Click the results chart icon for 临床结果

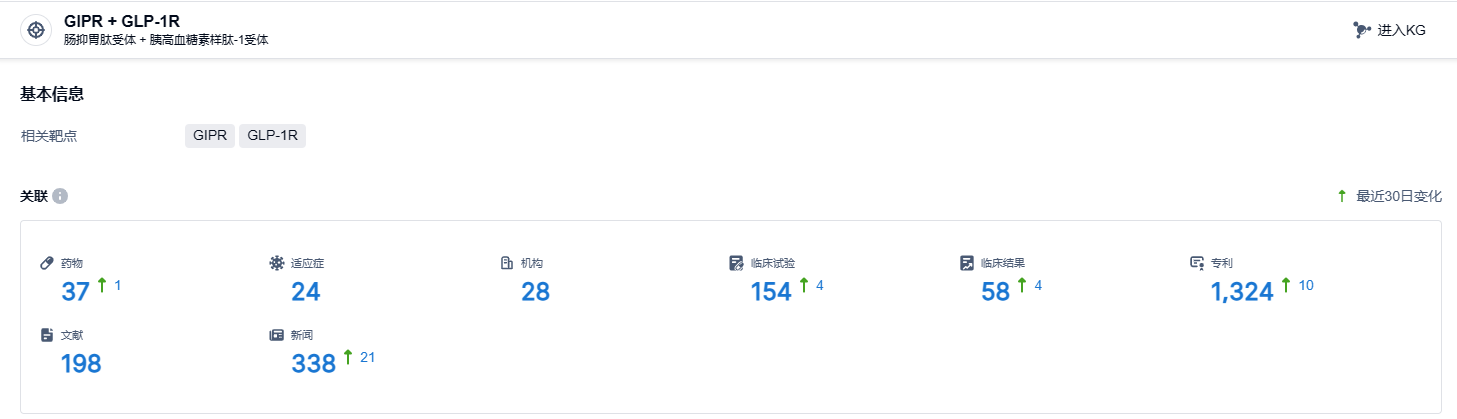966,263
